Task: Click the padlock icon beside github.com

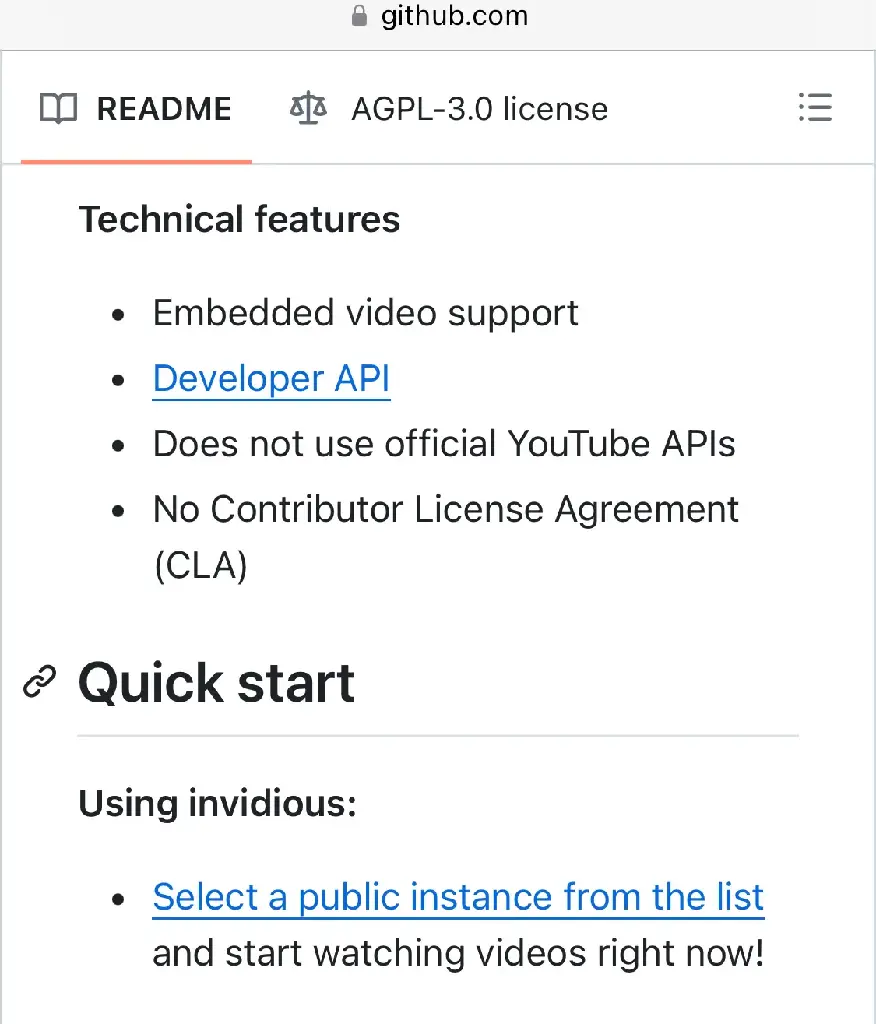Action: tap(359, 15)
